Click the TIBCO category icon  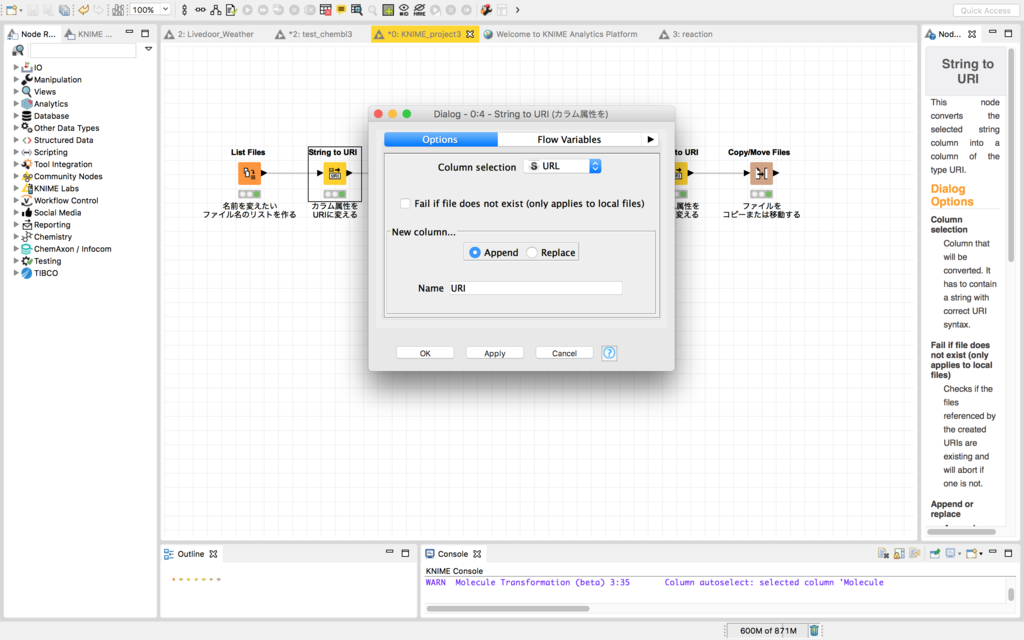(27, 273)
